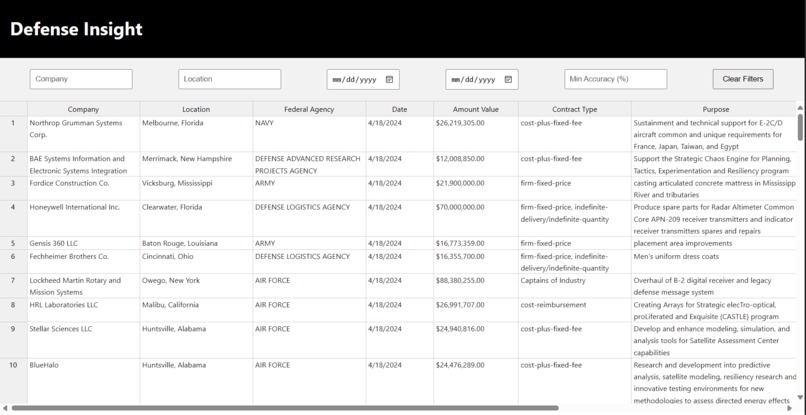The image size is (806, 415).
Task: Focus the Min Accuracy (%) input
Action: 616,79
